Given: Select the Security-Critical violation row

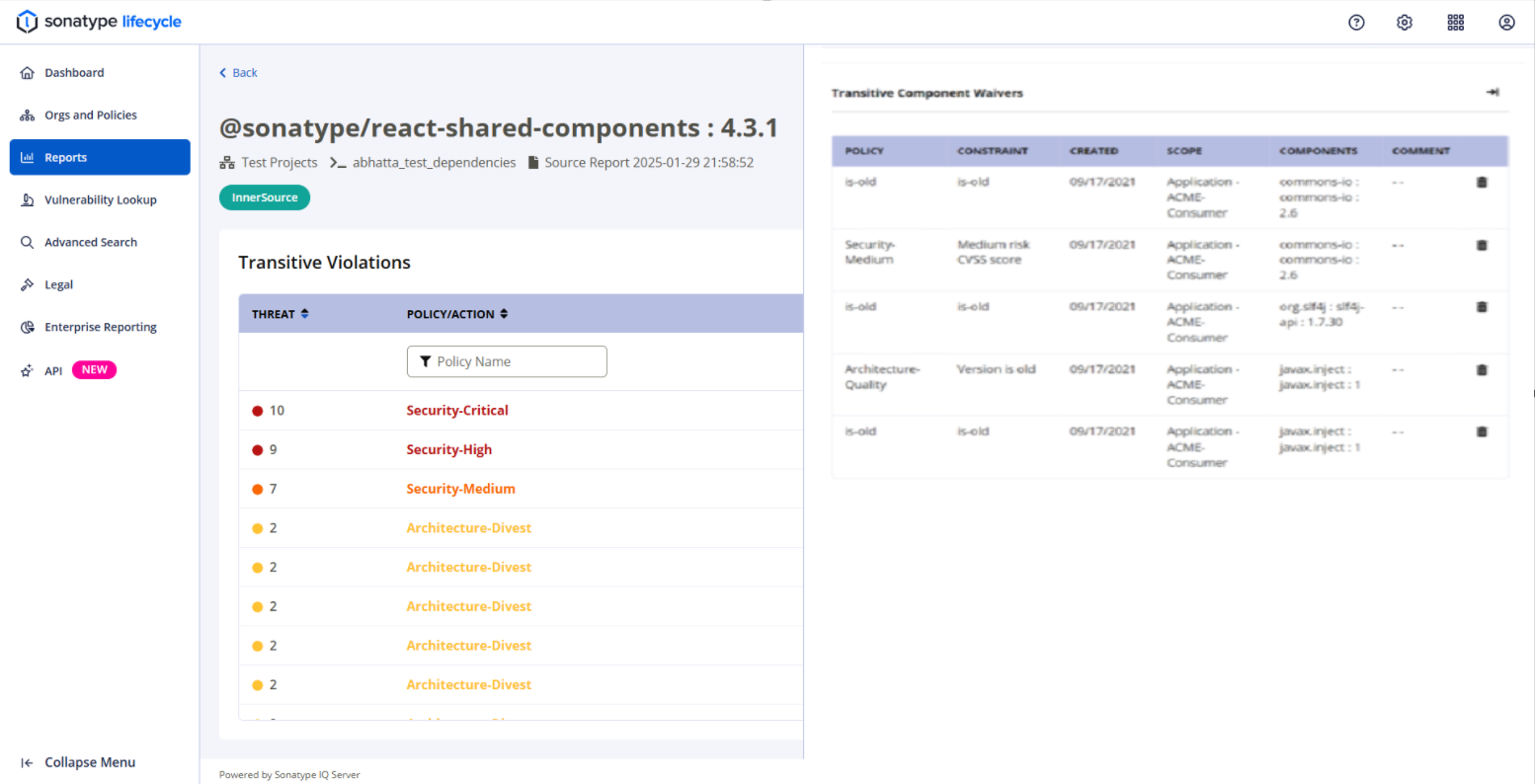Looking at the screenshot, I should pyautogui.click(x=521, y=410).
